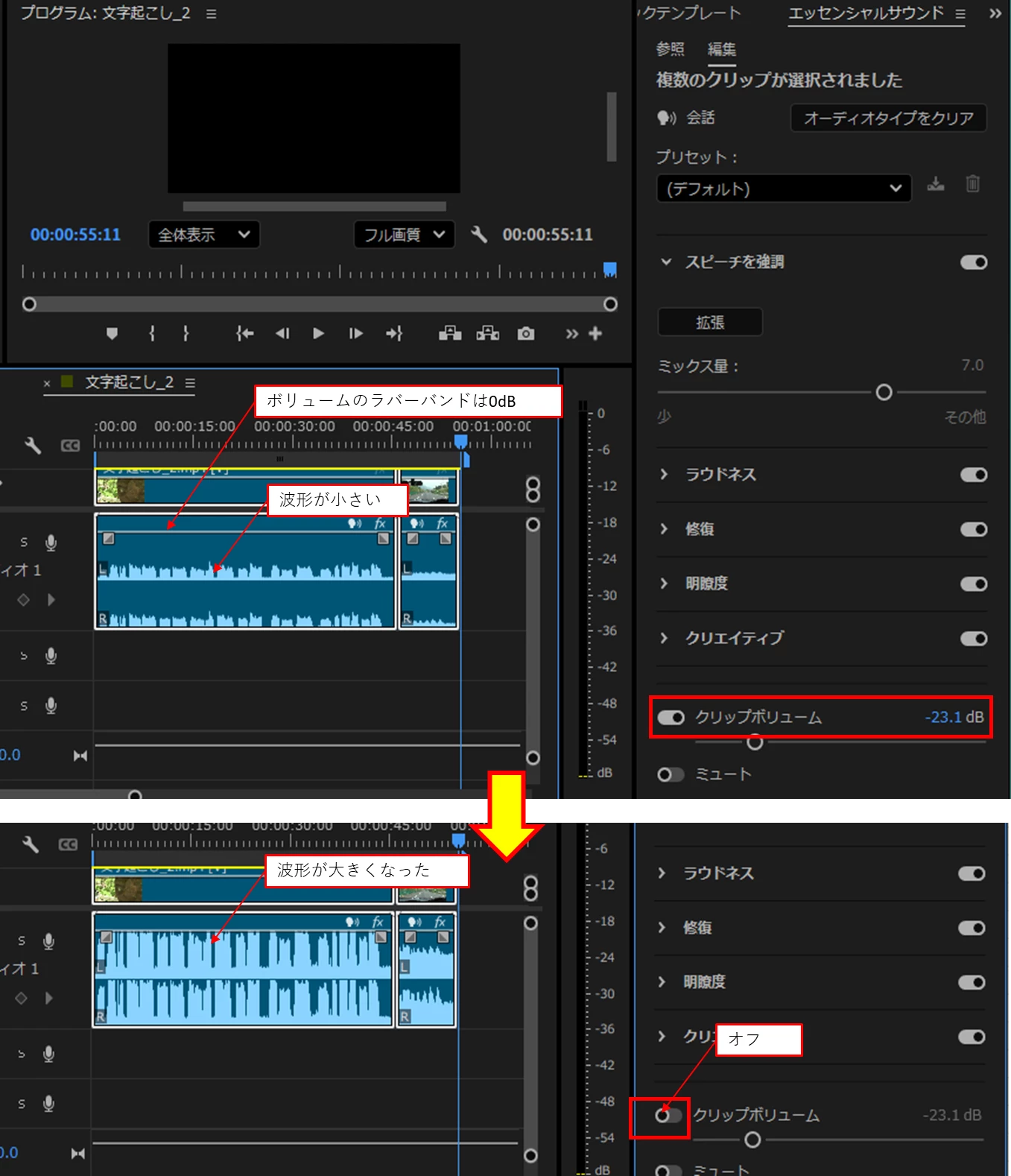This screenshot has width=1011, height=1176.
Task: Play the program monitor
Action: 318,333
